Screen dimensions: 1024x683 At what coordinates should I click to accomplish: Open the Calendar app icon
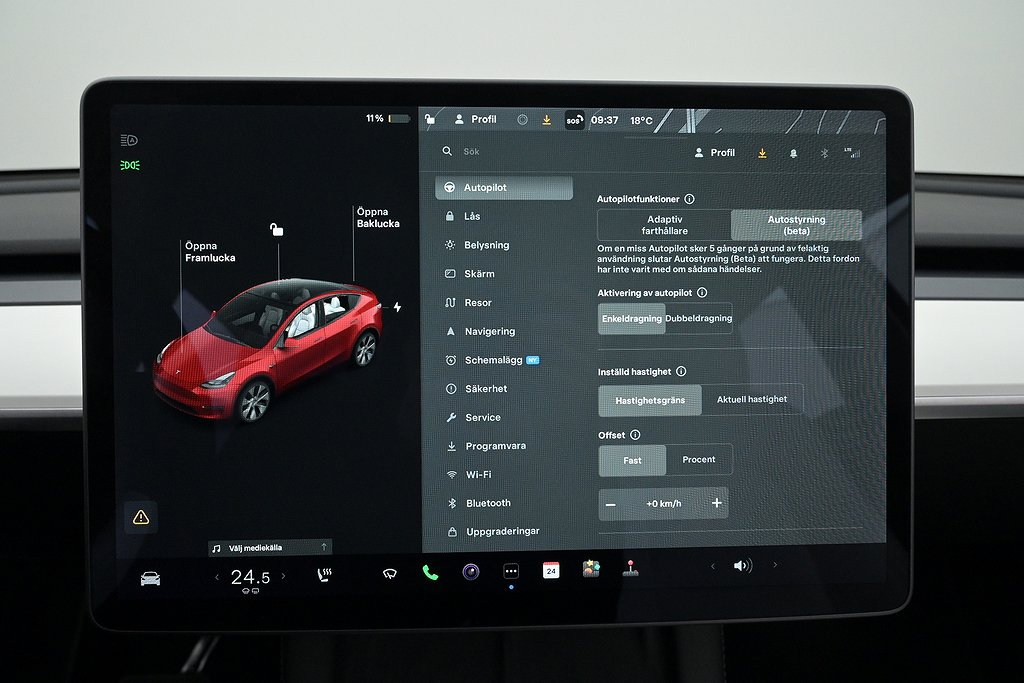tap(551, 571)
